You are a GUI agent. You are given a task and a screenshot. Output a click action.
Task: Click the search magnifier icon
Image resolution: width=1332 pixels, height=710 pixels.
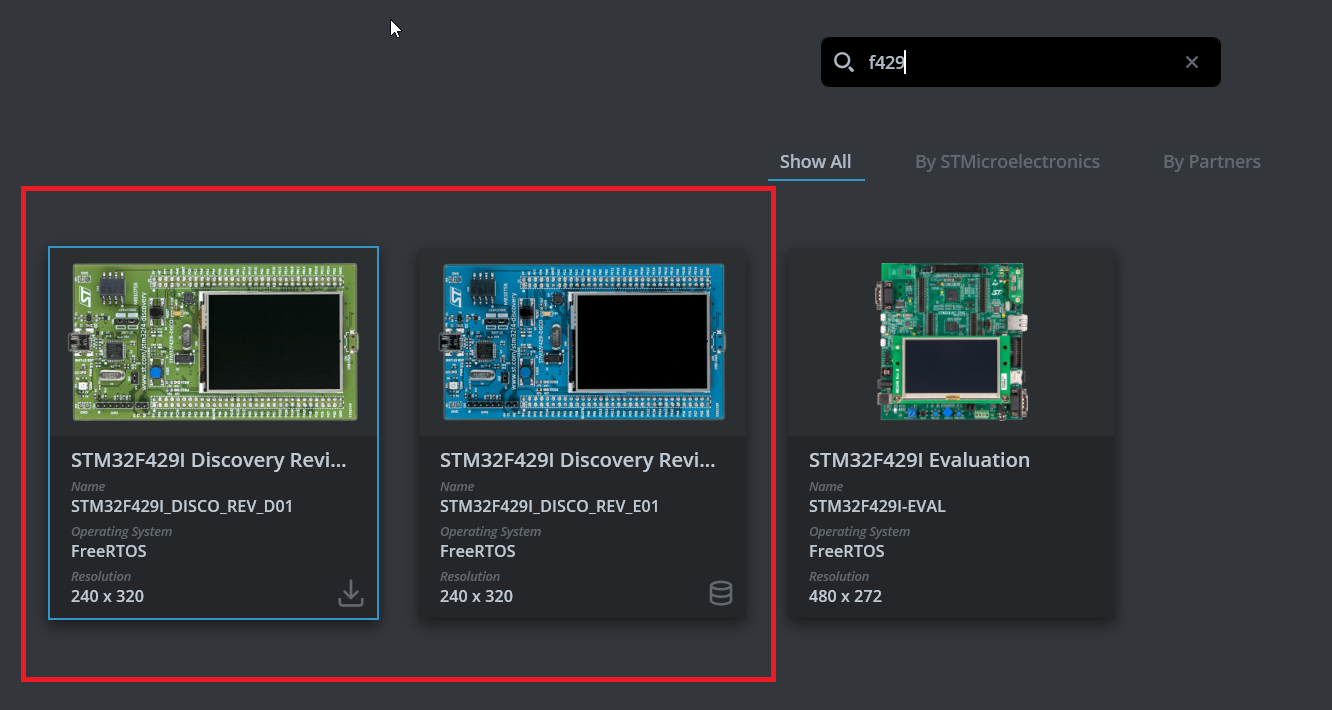click(845, 62)
